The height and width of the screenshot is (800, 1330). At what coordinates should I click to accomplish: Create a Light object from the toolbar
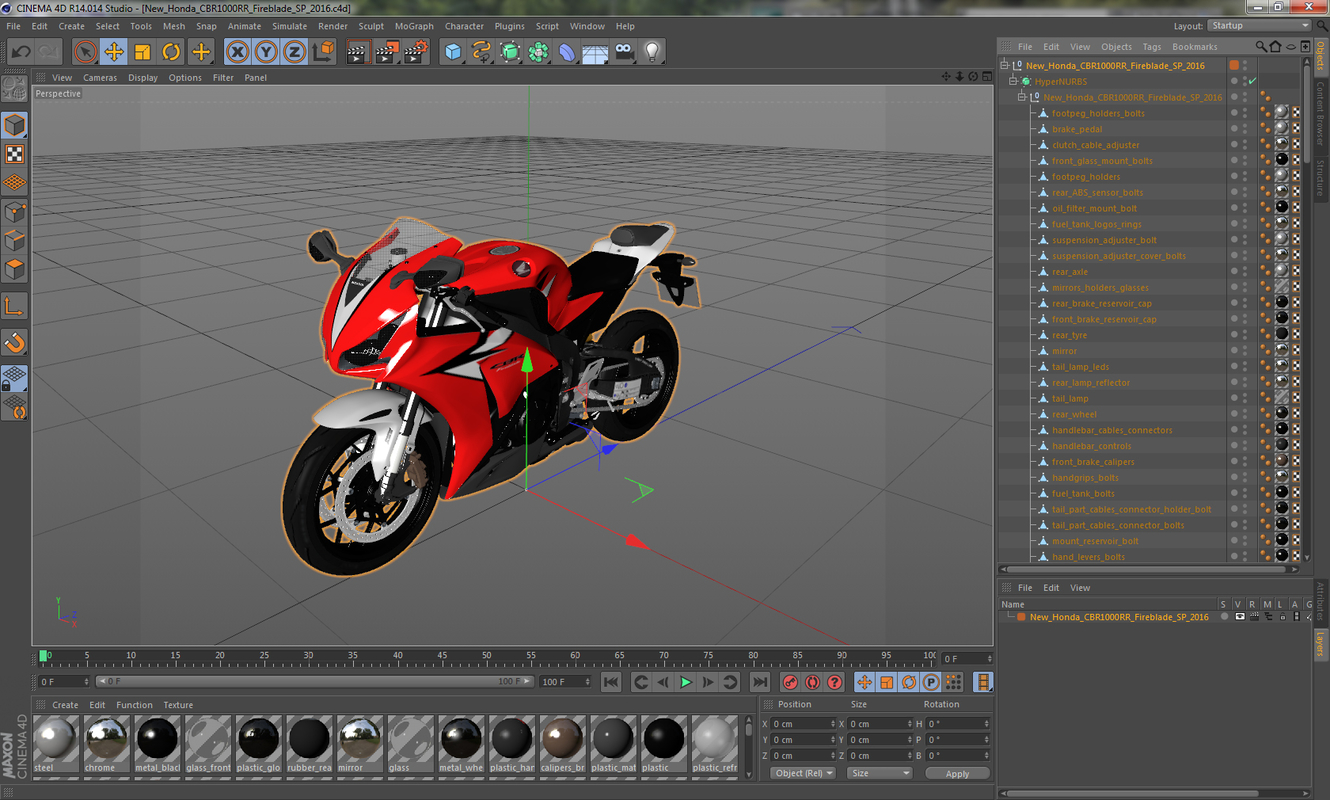tap(650, 51)
